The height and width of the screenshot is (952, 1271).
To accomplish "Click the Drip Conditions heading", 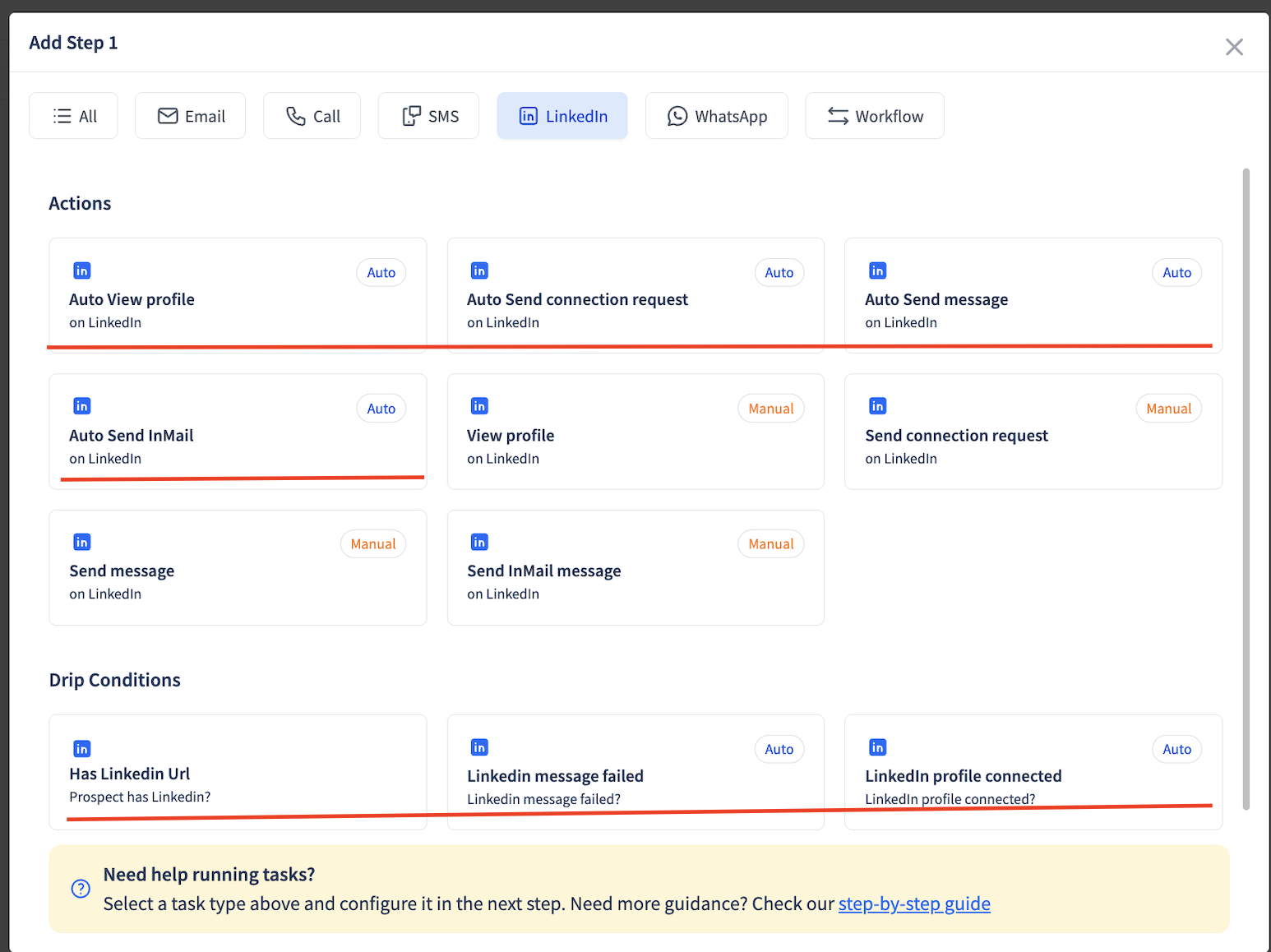I will pyautogui.click(x=115, y=680).
